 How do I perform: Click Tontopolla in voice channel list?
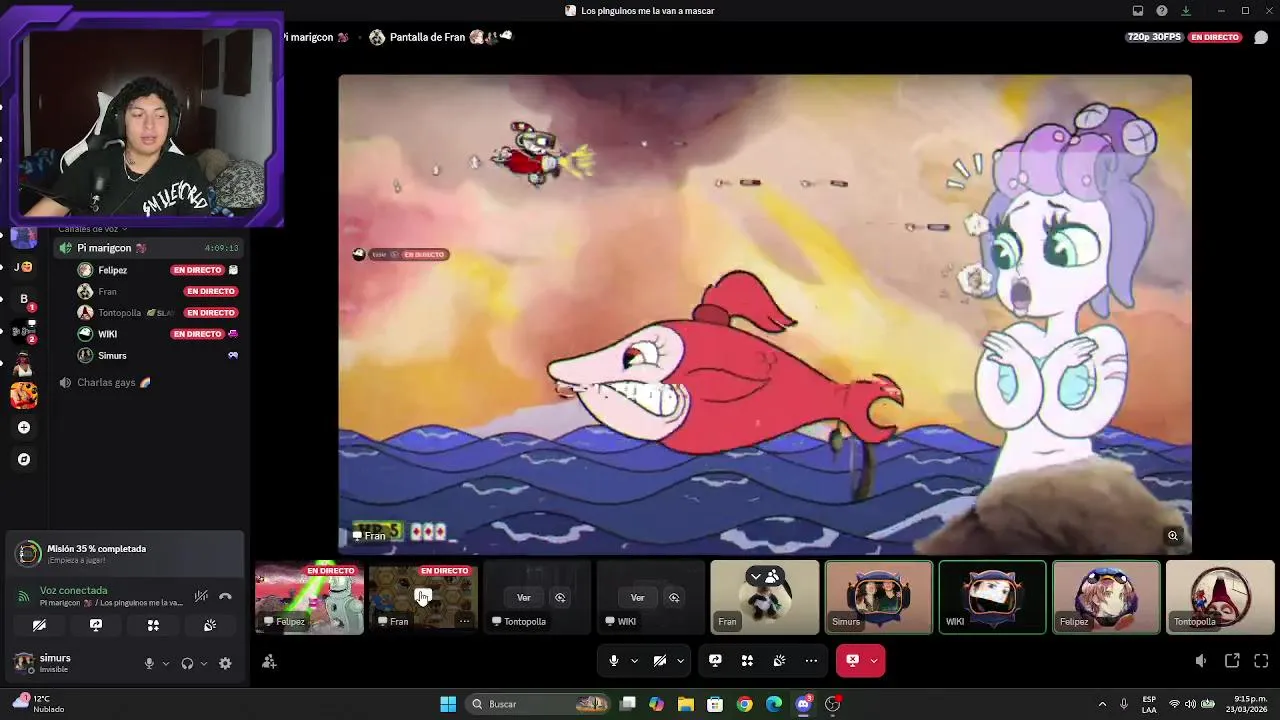point(119,313)
